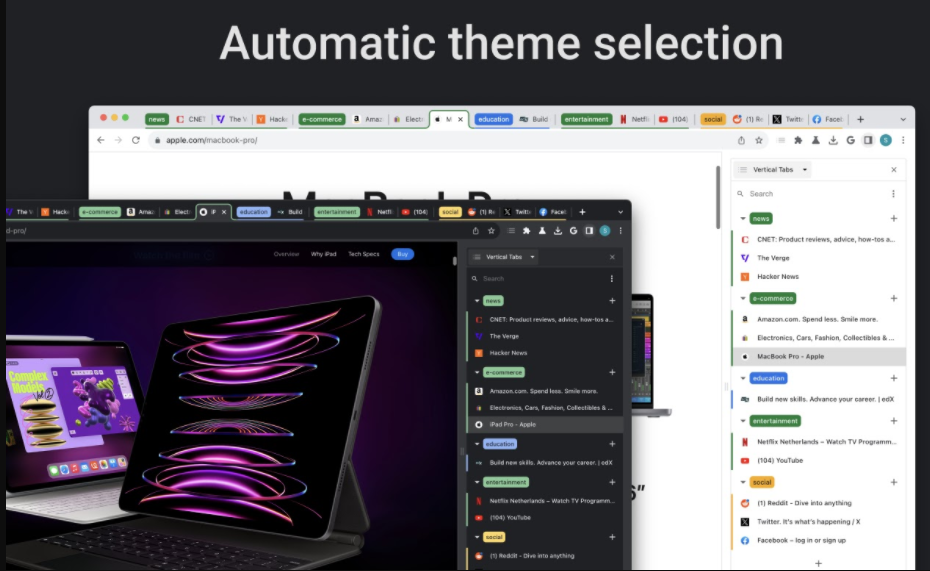Open the tab search chevron in the light window
The height and width of the screenshot is (571, 930).
[903, 119]
